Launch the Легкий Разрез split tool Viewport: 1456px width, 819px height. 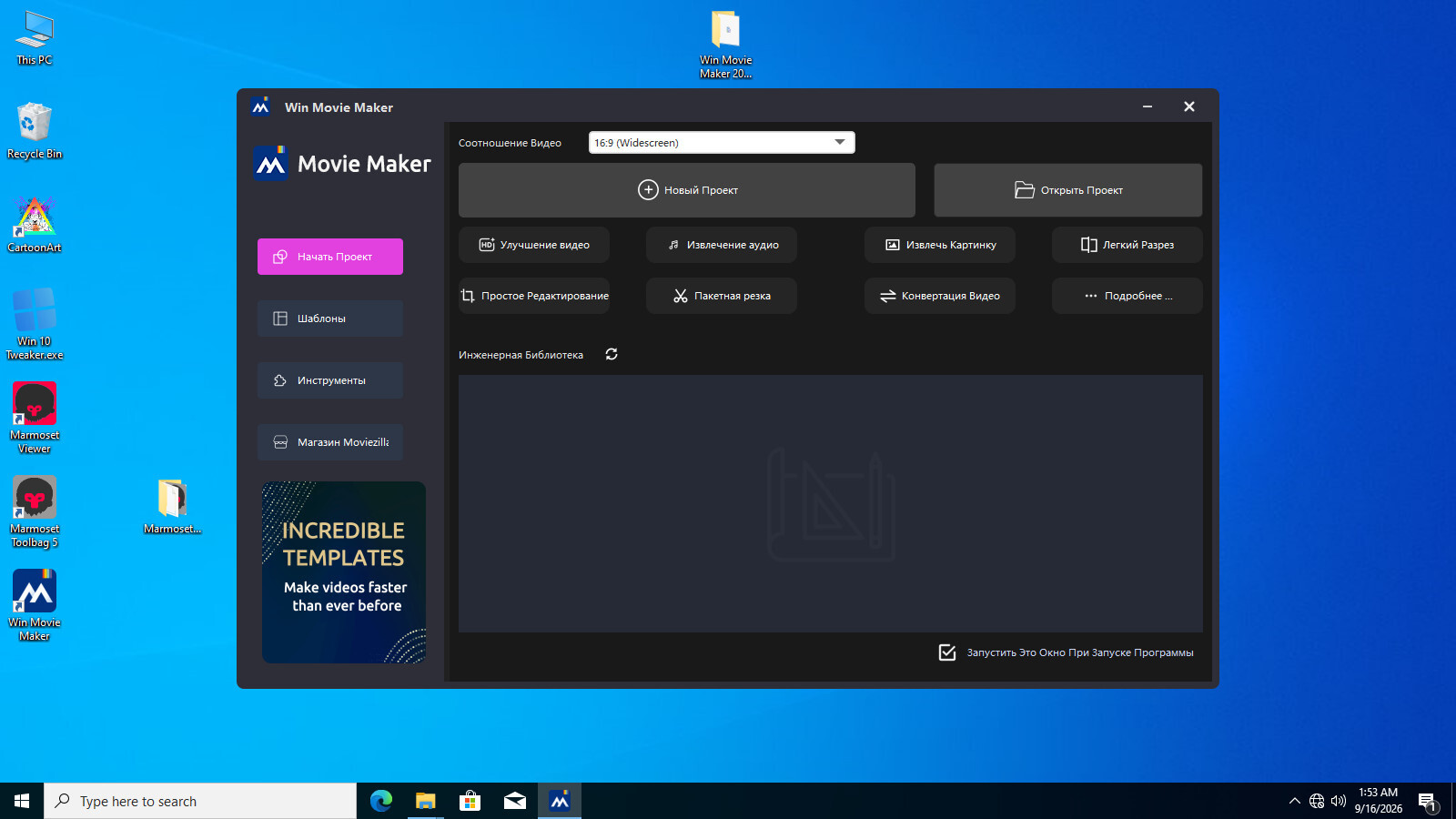1127,245
